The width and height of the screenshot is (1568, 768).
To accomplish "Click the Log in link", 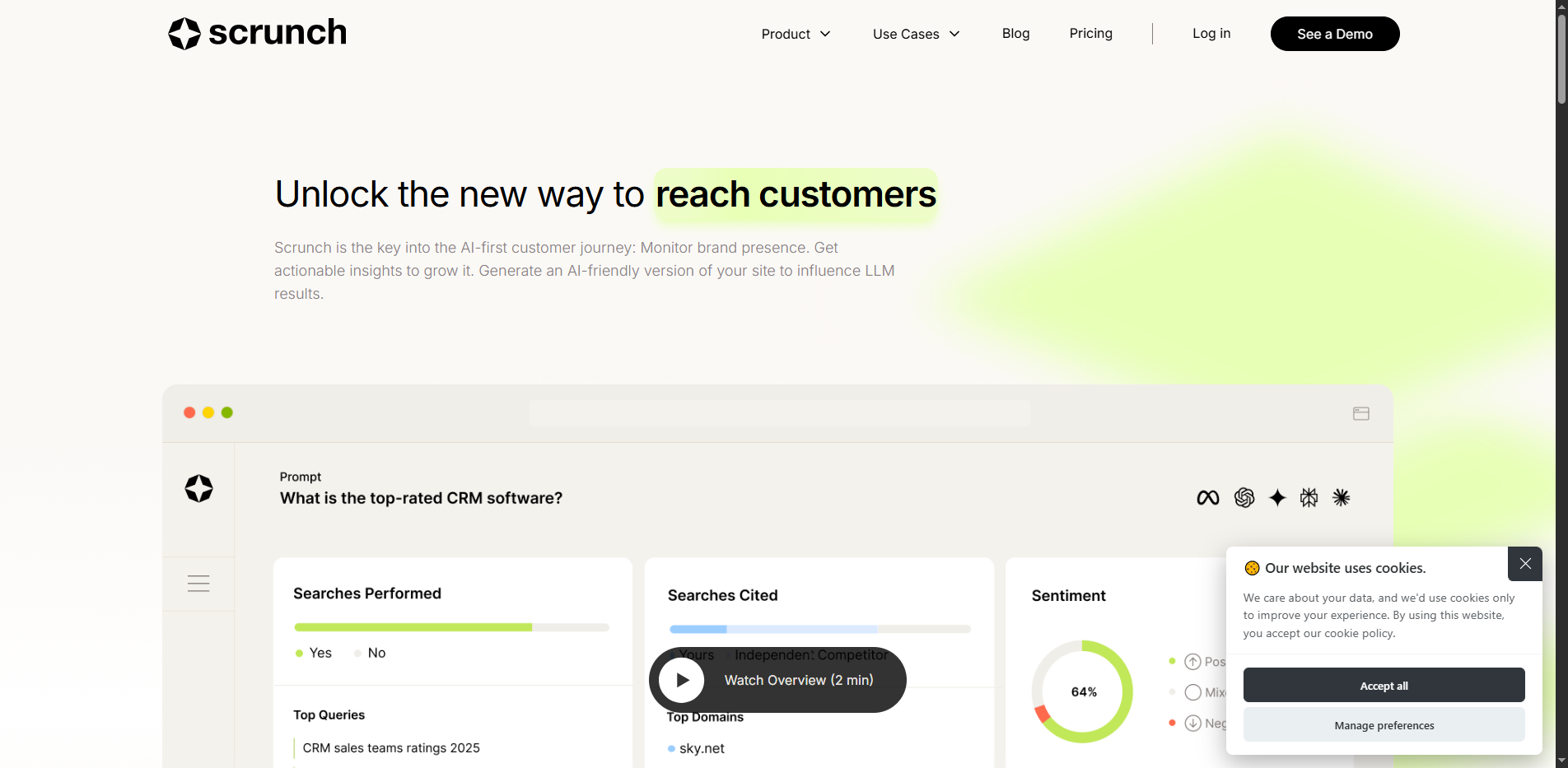I will pos(1211,33).
